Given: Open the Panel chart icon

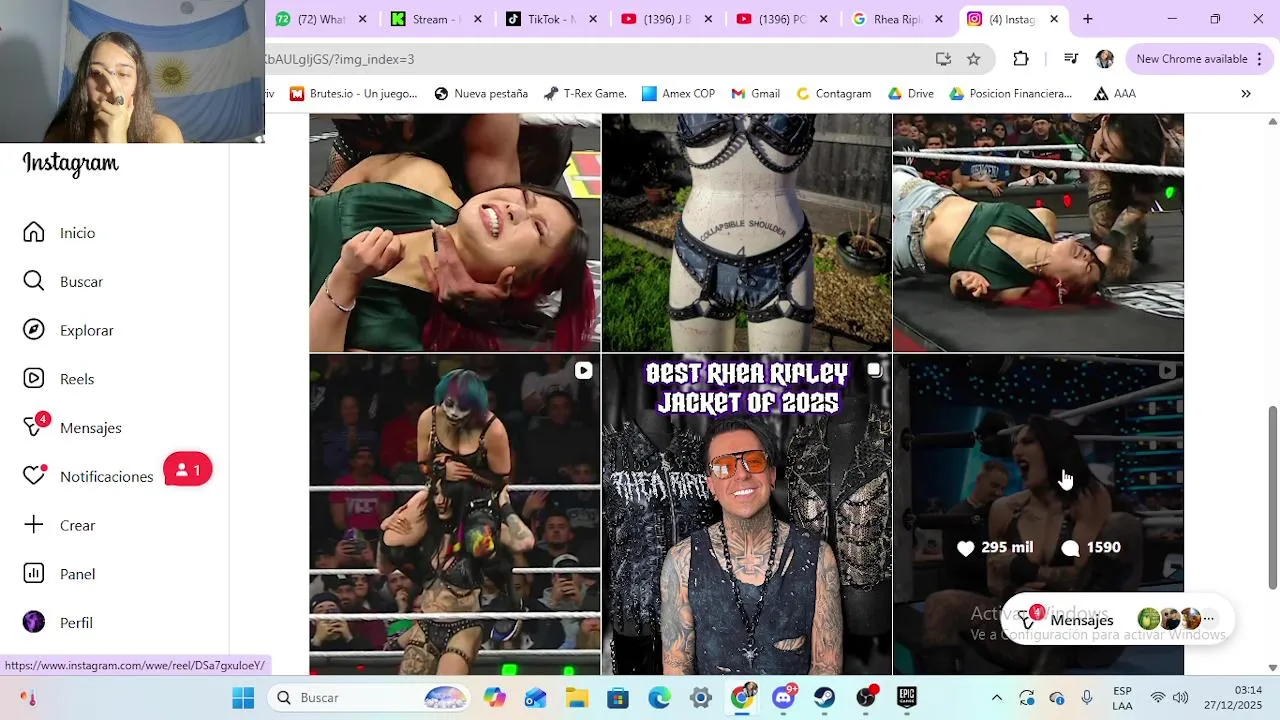Looking at the screenshot, I should (34, 573).
